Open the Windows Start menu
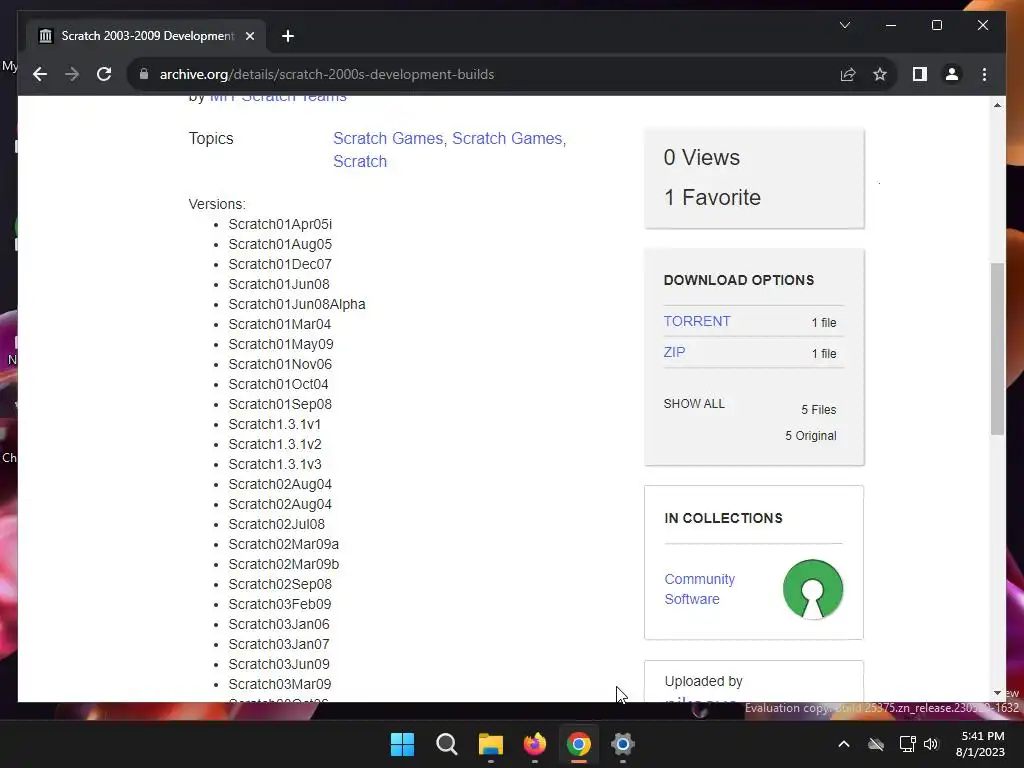Image resolution: width=1024 pixels, height=768 pixels. [402, 744]
